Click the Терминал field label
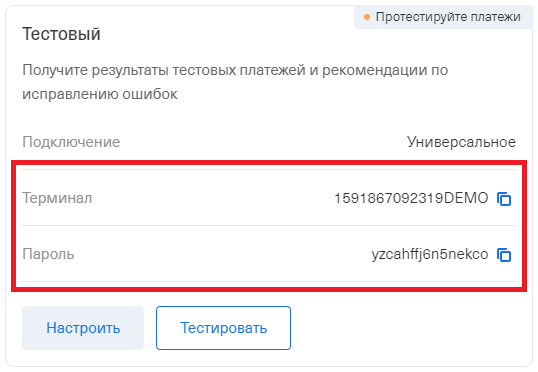Screen dimensions: 538x372 57,198
